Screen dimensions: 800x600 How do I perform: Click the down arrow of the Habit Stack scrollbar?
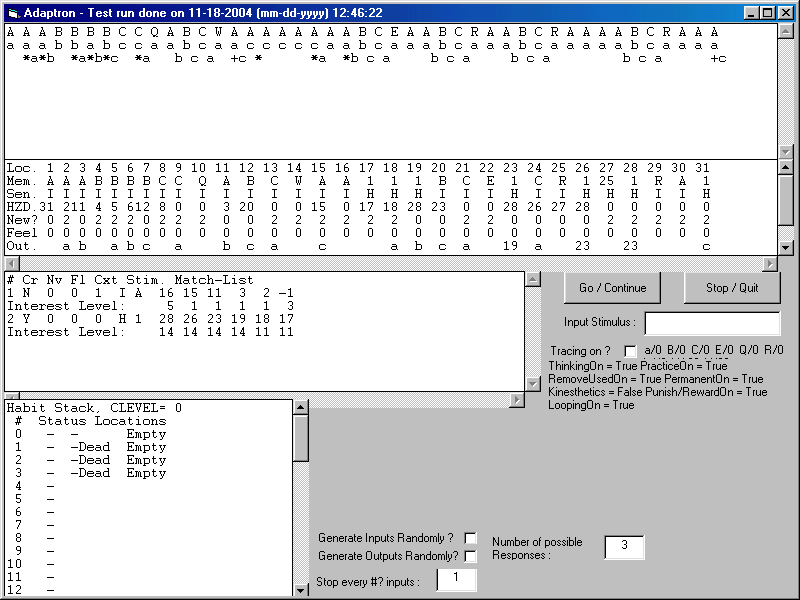(301, 590)
